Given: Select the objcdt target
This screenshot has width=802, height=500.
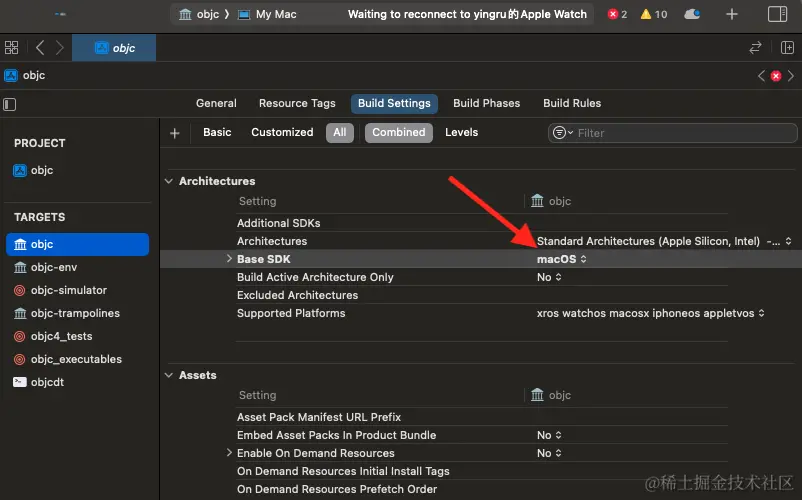Looking at the screenshot, I should (38, 382).
